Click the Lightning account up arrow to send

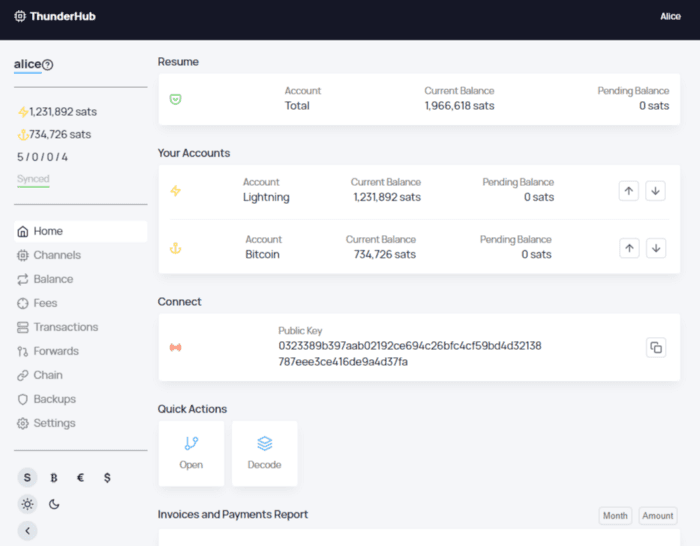coord(629,191)
